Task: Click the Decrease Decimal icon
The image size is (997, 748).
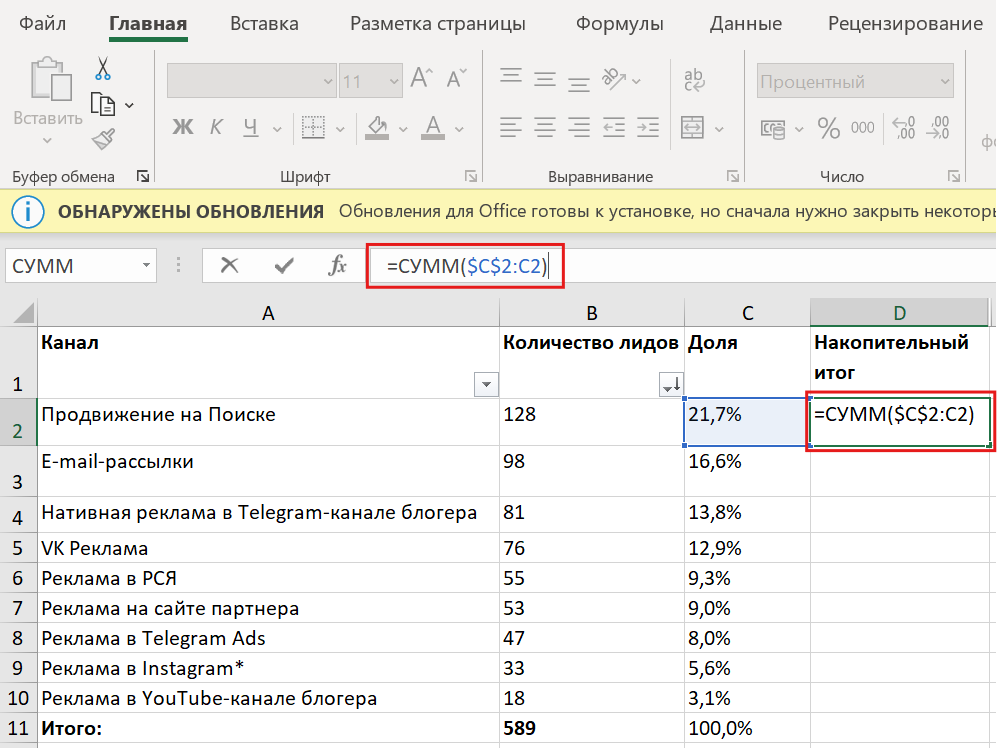Action: tap(938, 128)
